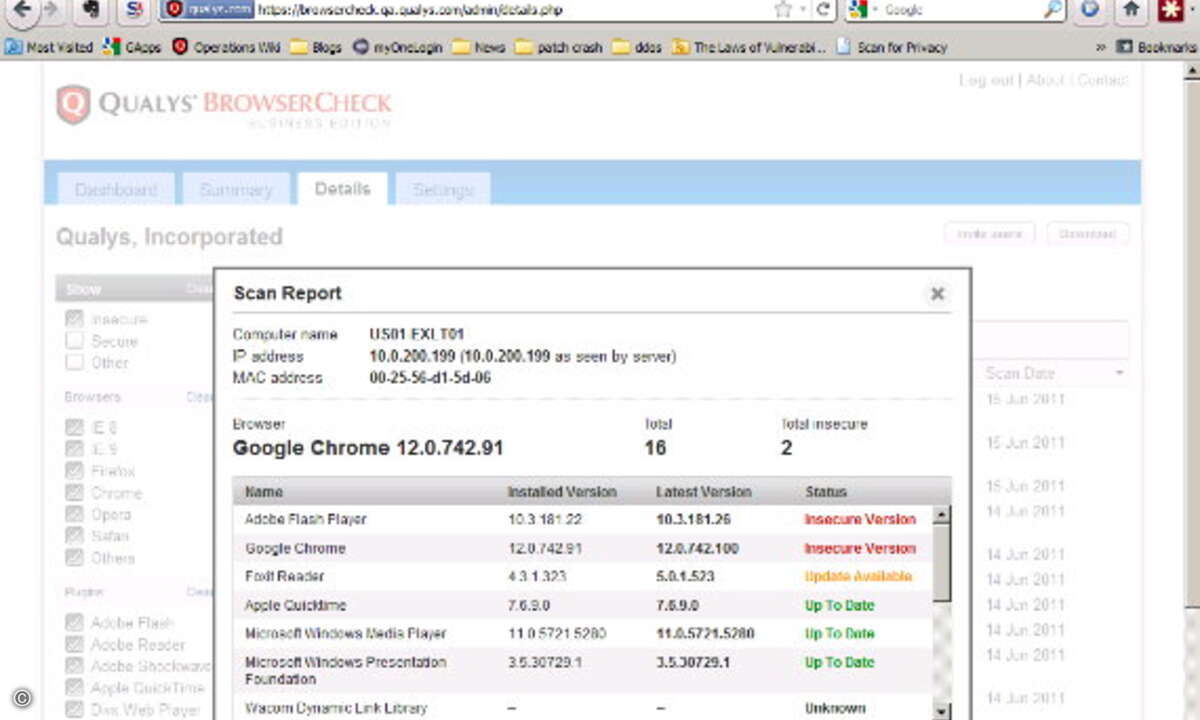Switch to the Summary tab
This screenshot has width=1200, height=720.
[x=236, y=189]
